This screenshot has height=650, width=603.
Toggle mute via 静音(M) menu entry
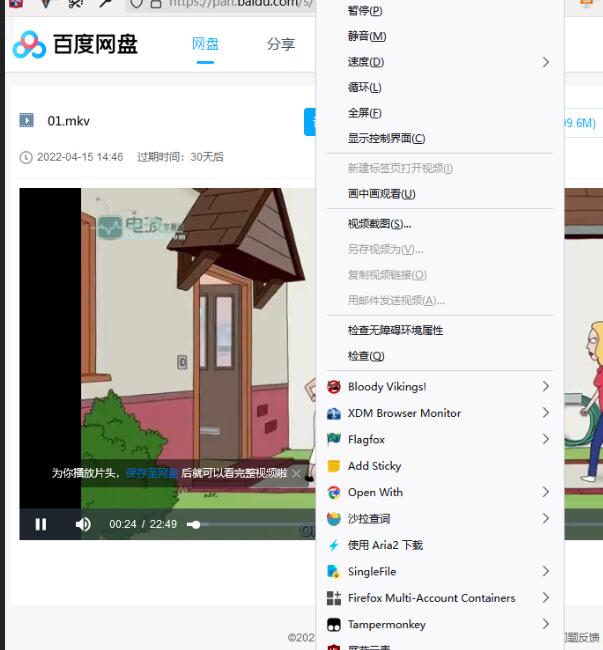[366, 37]
